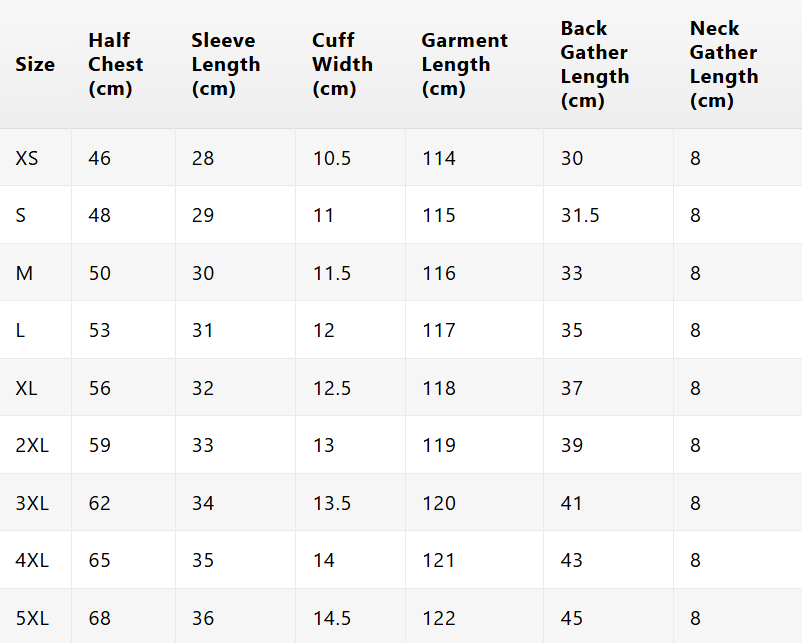Click the L size row label
This screenshot has height=643, width=802.
[x=20, y=330]
